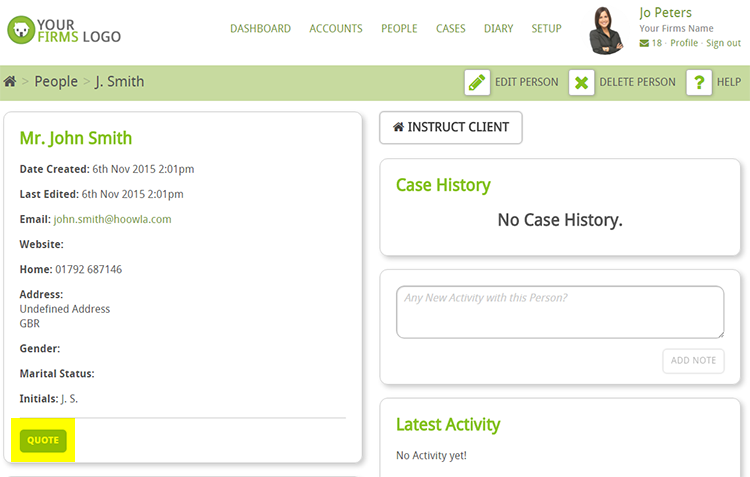Click the Edit Person label
Viewport: 750px width, 477px height.
[527, 82]
